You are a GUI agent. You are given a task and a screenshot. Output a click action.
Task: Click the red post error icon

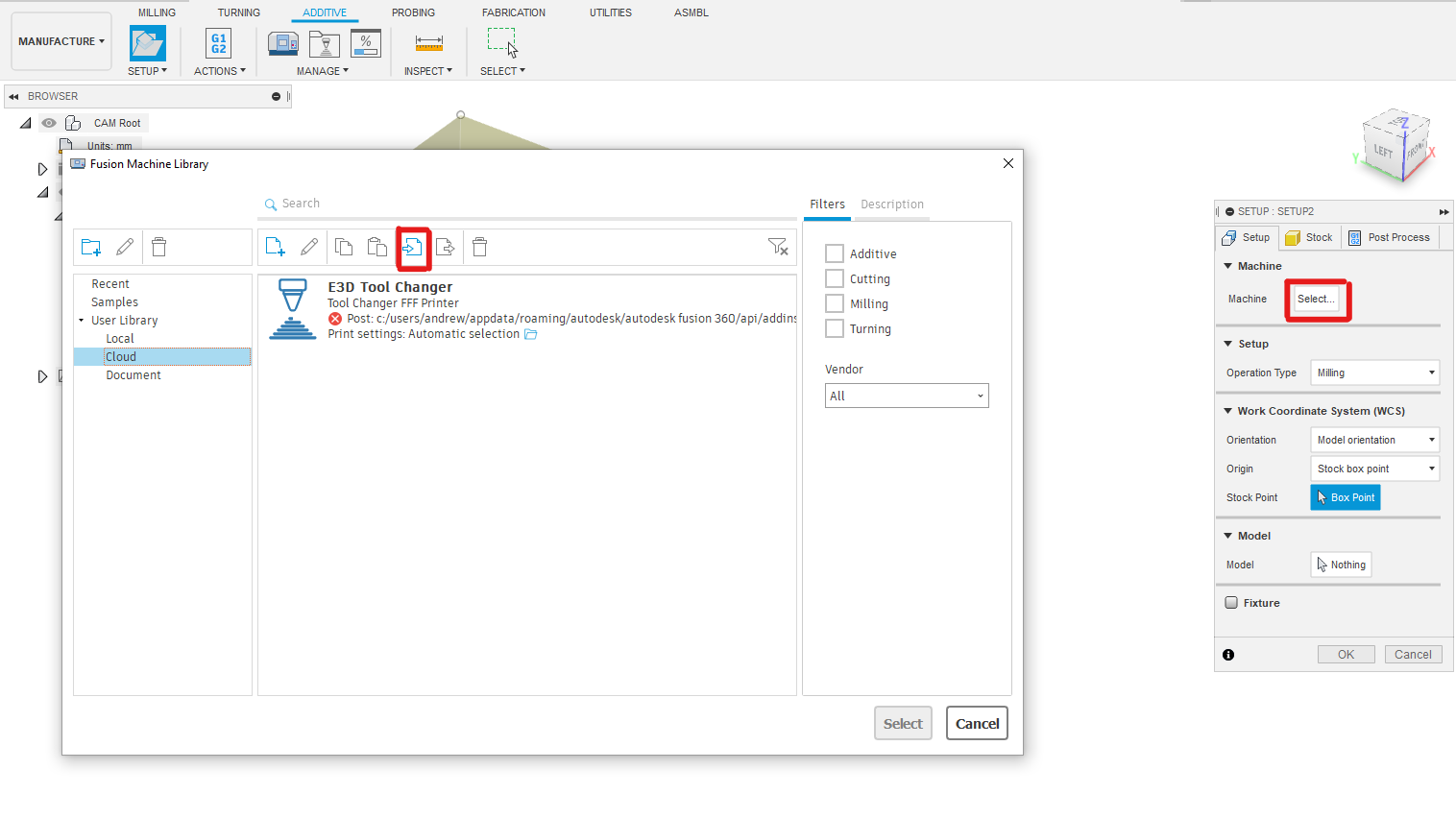(335, 319)
